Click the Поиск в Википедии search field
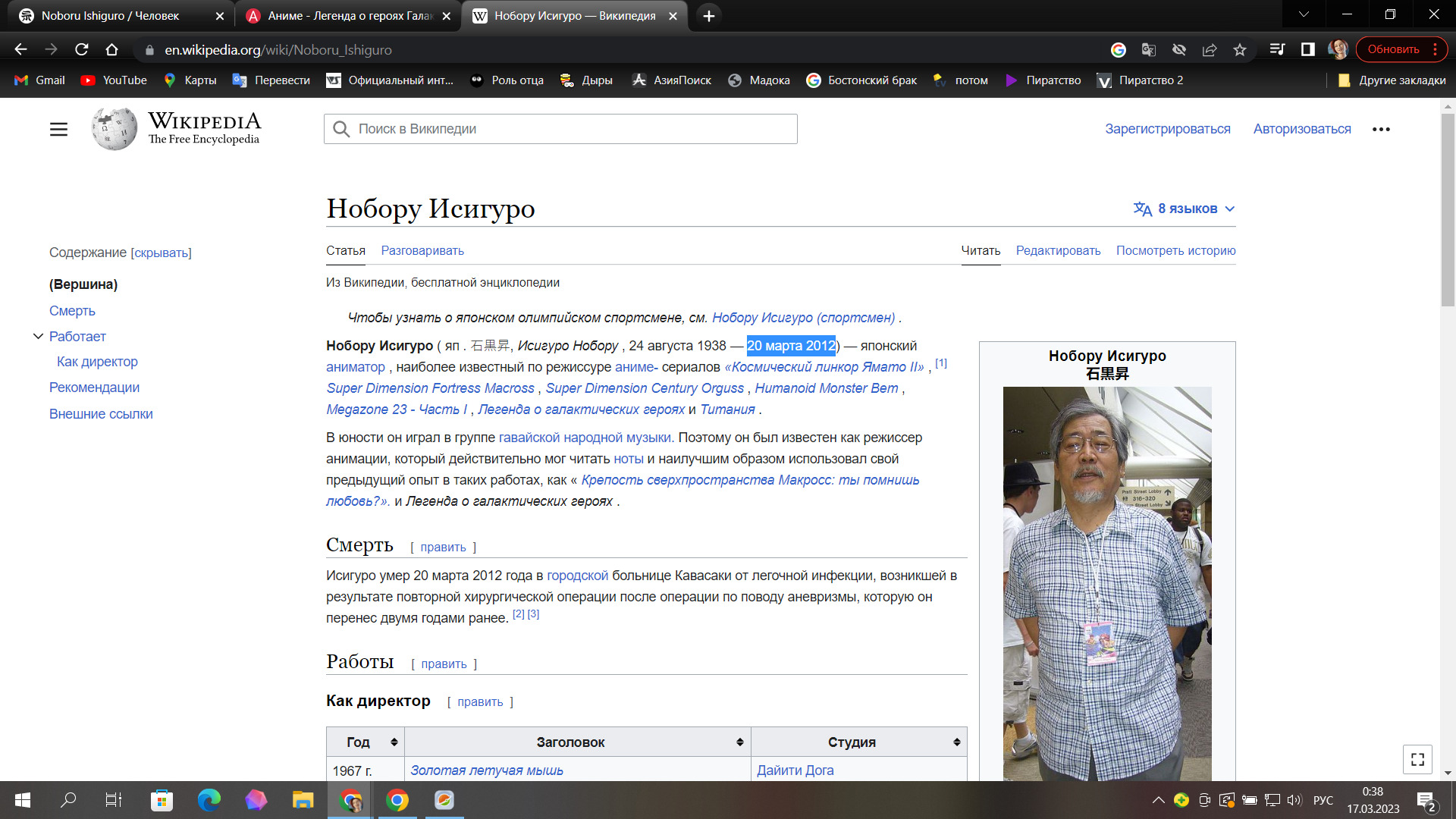Viewport: 1456px width, 819px height. 561,129
